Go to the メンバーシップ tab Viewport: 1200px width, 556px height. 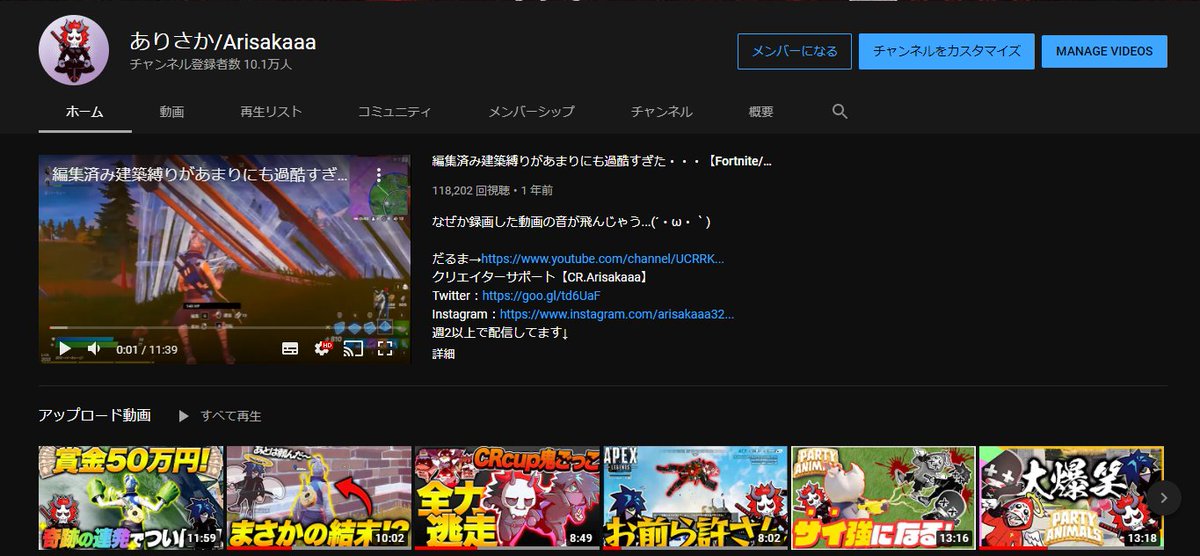pos(534,112)
